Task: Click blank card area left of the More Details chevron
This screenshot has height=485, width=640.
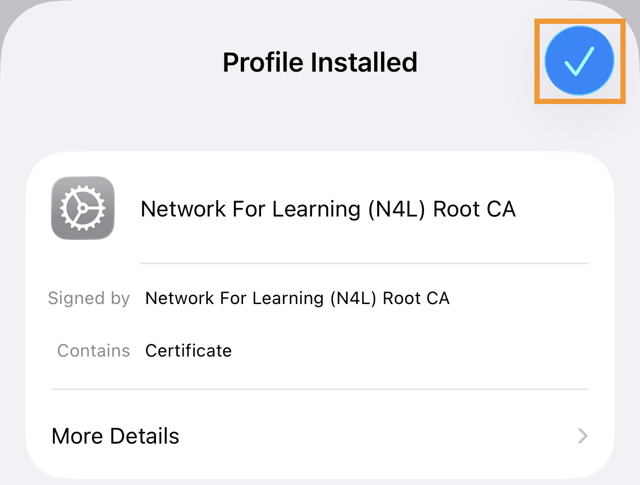Action: [x=400, y=436]
